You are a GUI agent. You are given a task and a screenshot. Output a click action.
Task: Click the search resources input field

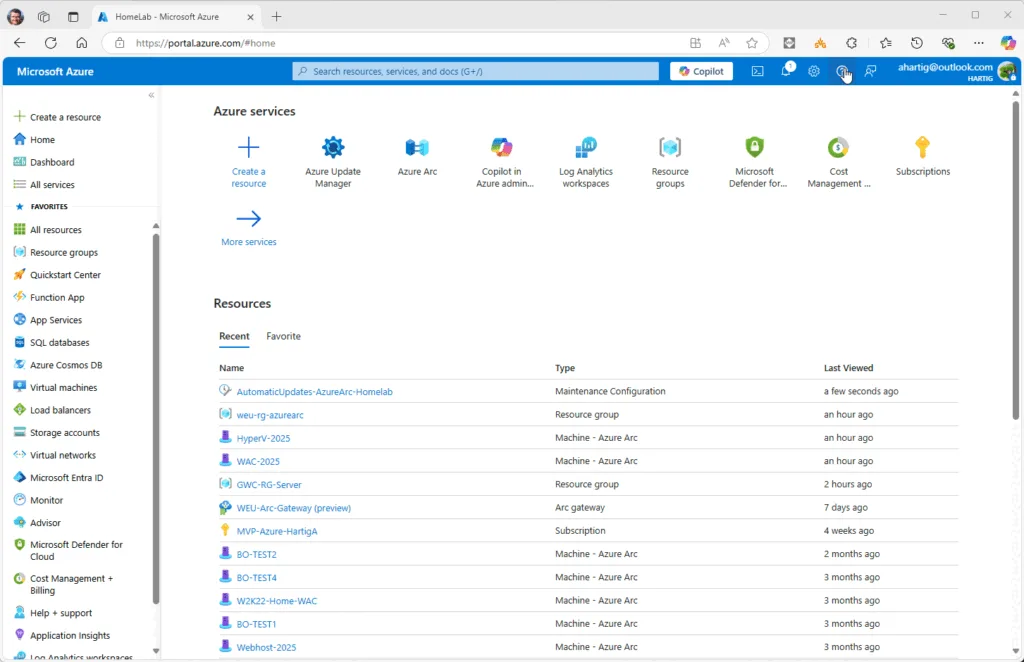pyautogui.click(x=476, y=71)
